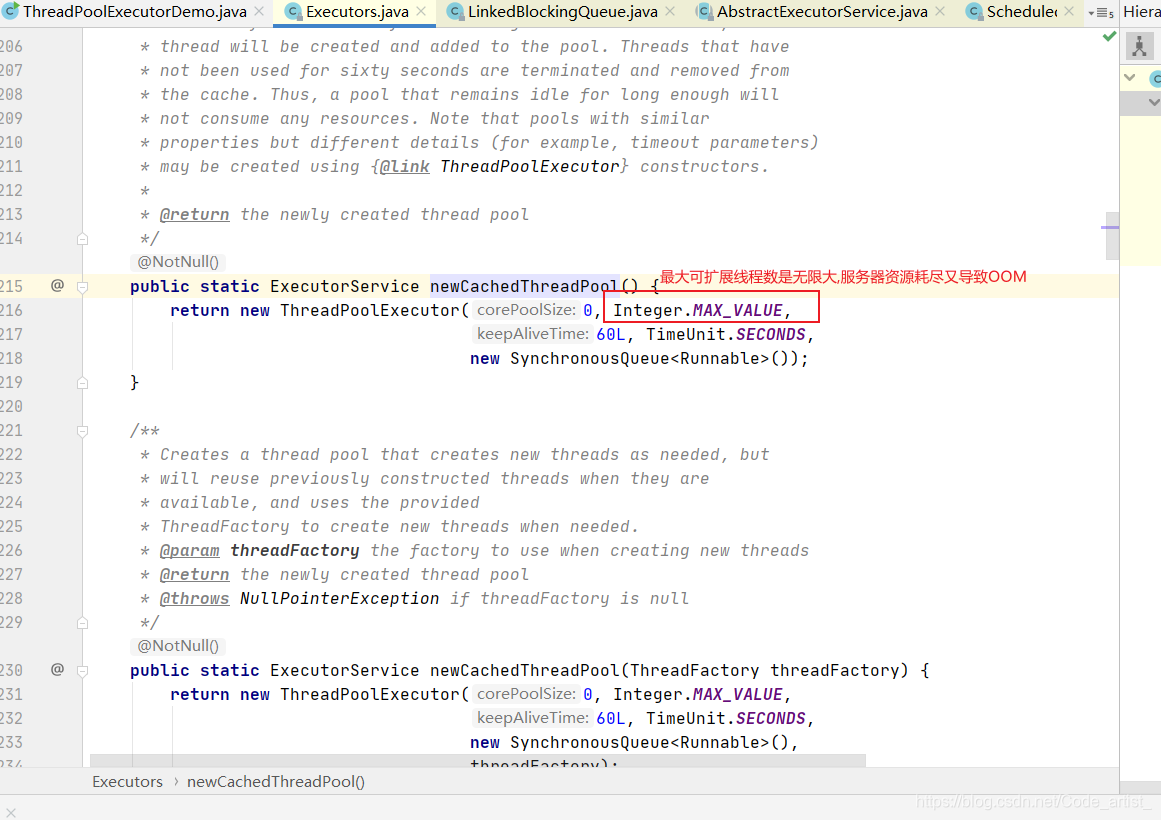1161x820 pixels.
Task: Show hidden tabs dropdown list
Action: click(1101, 13)
